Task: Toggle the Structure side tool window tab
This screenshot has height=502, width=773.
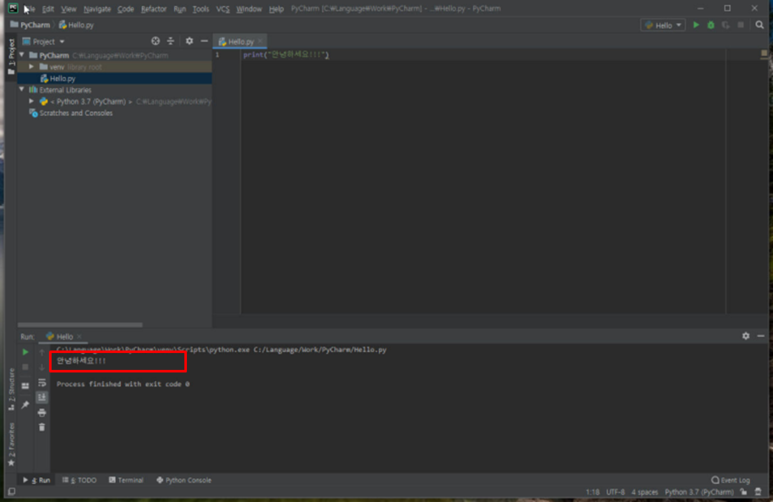Action: pos(11,390)
